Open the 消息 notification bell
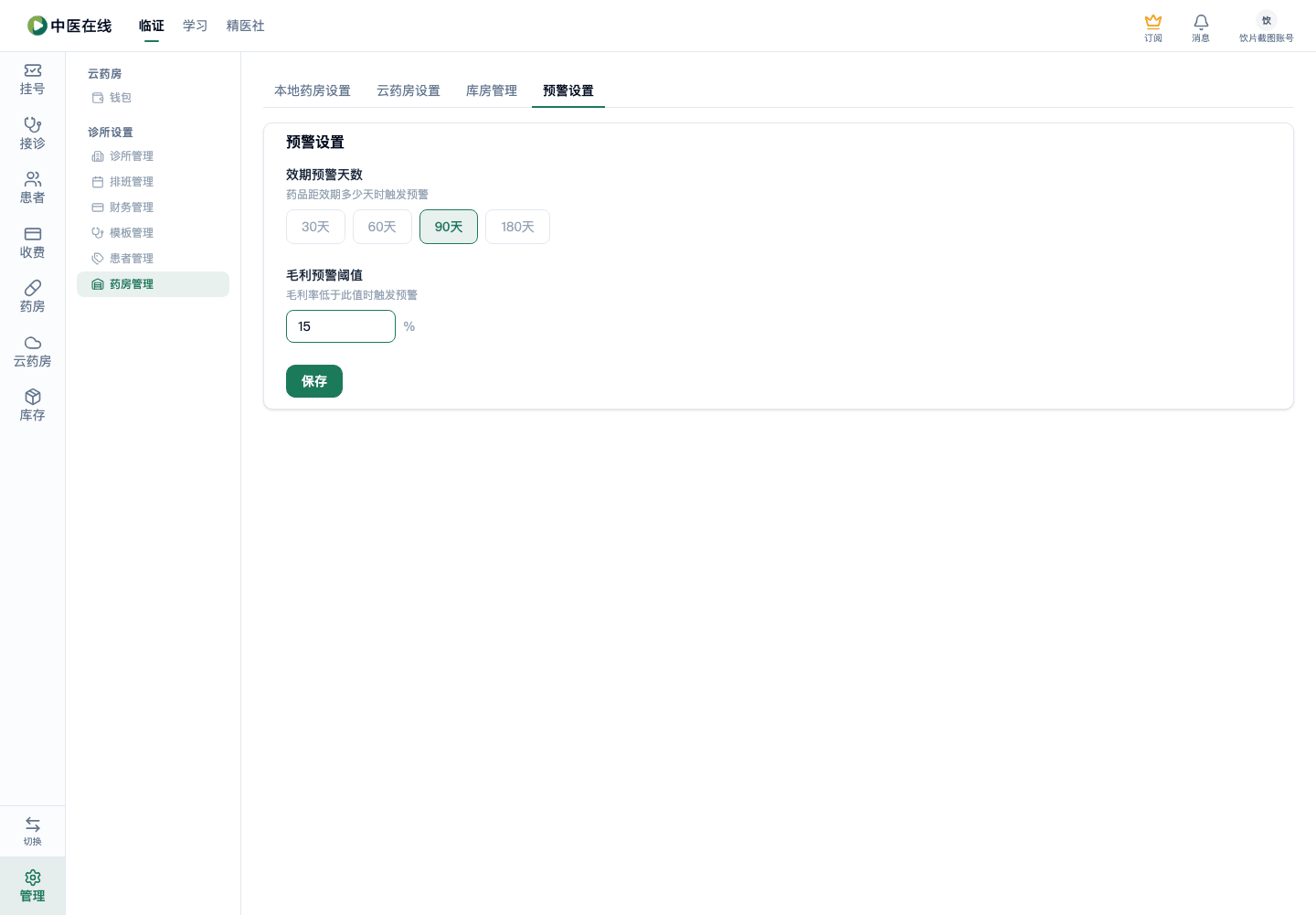 tap(1201, 21)
